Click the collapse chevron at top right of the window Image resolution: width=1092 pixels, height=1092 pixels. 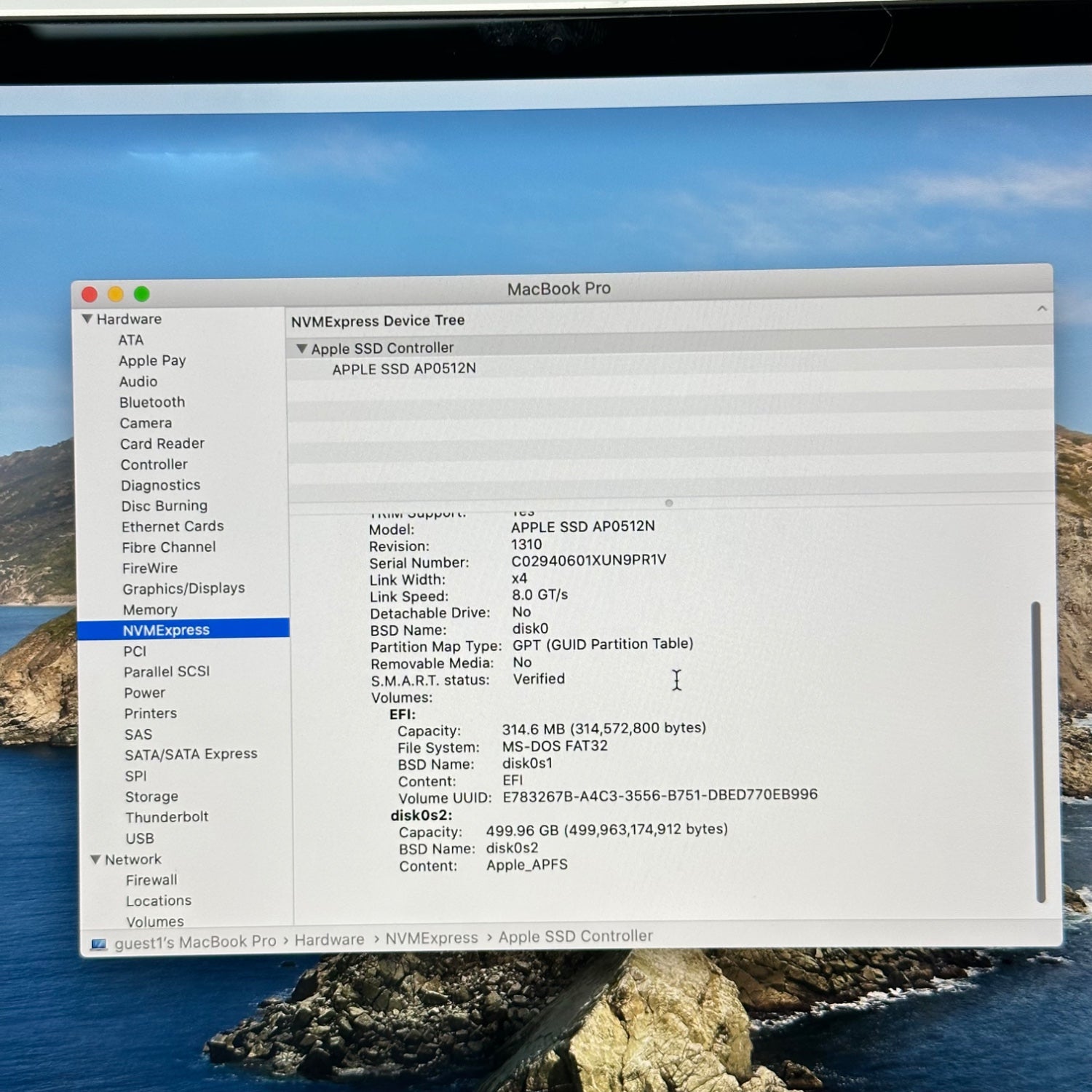click(x=1042, y=309)
